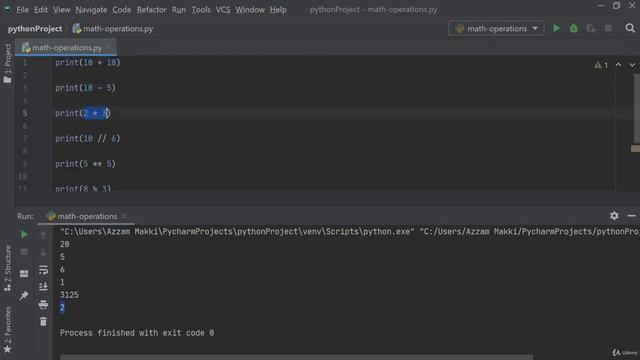Close the math-operations Run tab
Screen dimensions: 640x360
click(x=124, y=216)
